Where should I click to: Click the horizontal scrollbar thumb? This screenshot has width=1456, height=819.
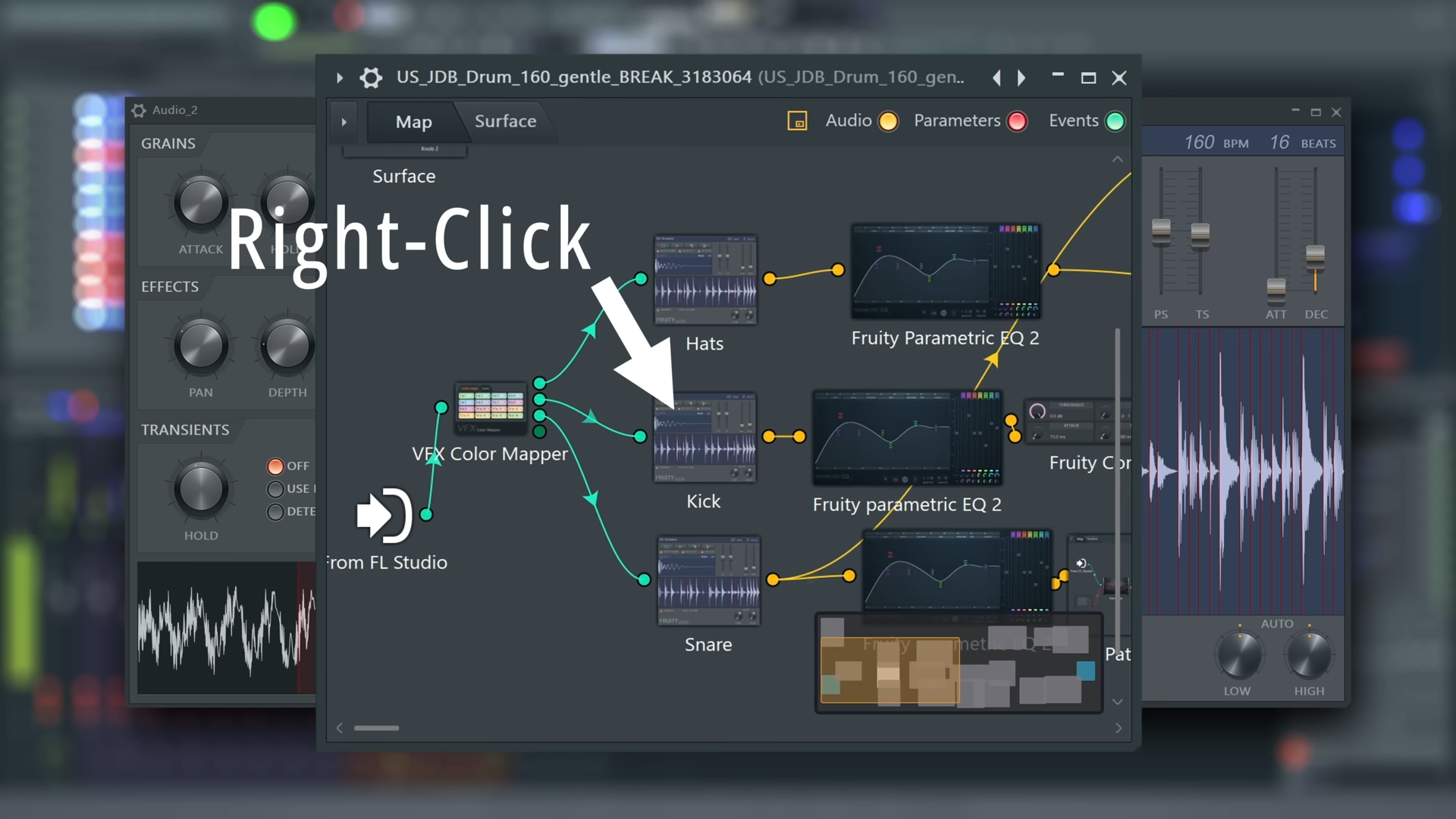[x=376, y=728]
